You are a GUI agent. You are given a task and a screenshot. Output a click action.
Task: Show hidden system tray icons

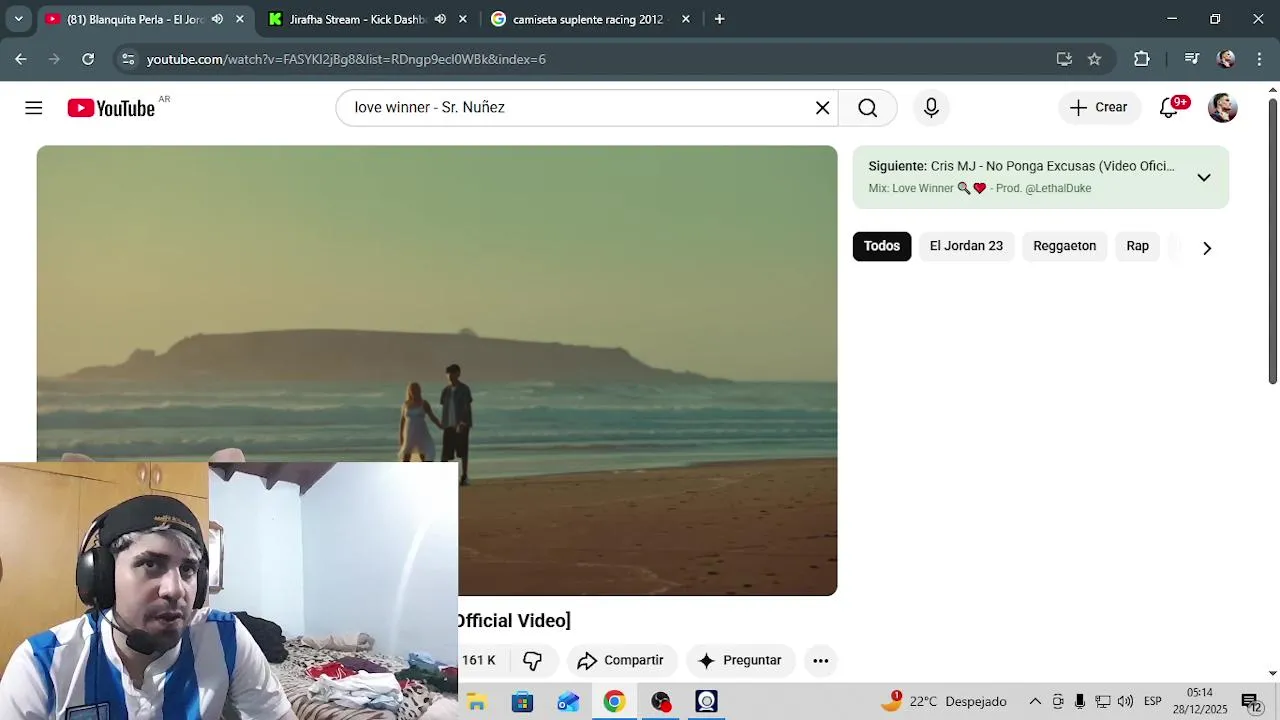pyautogui.click(x=1035, y=701)
